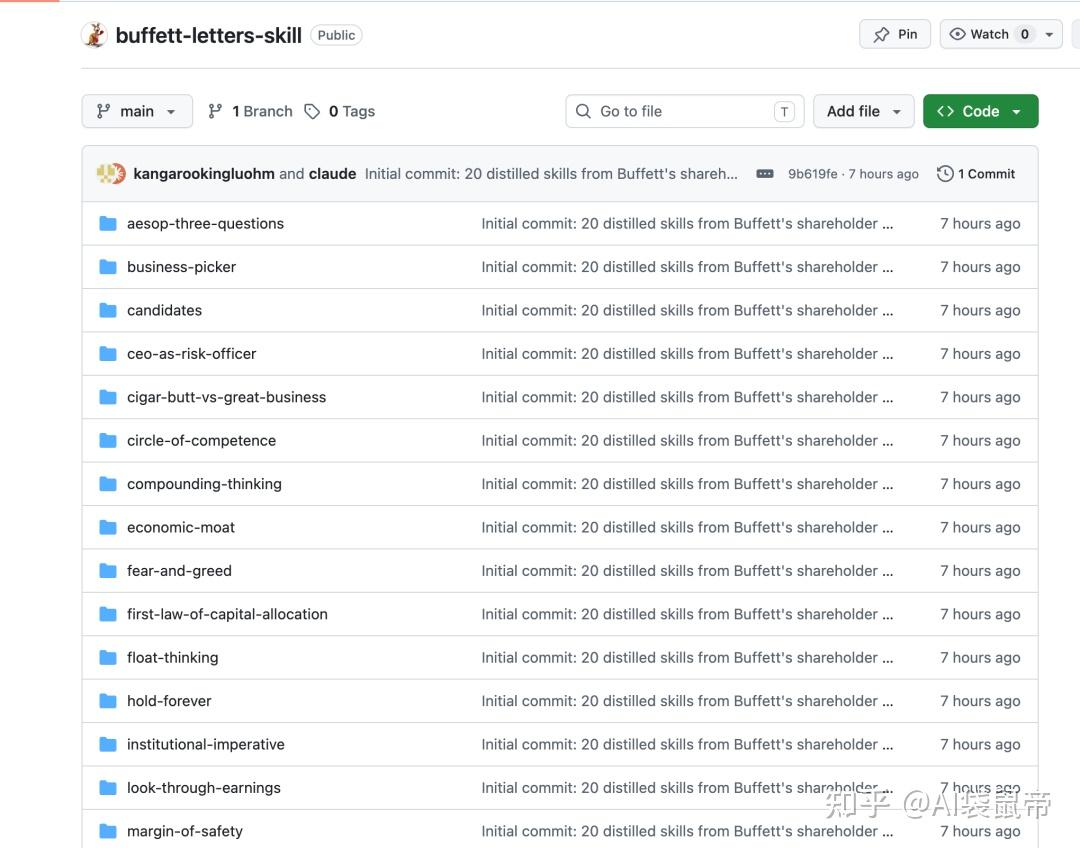Click the tag icon next to 0 Tags
This screenshot has width=1080, height=848.
click(x=313, y=112)
